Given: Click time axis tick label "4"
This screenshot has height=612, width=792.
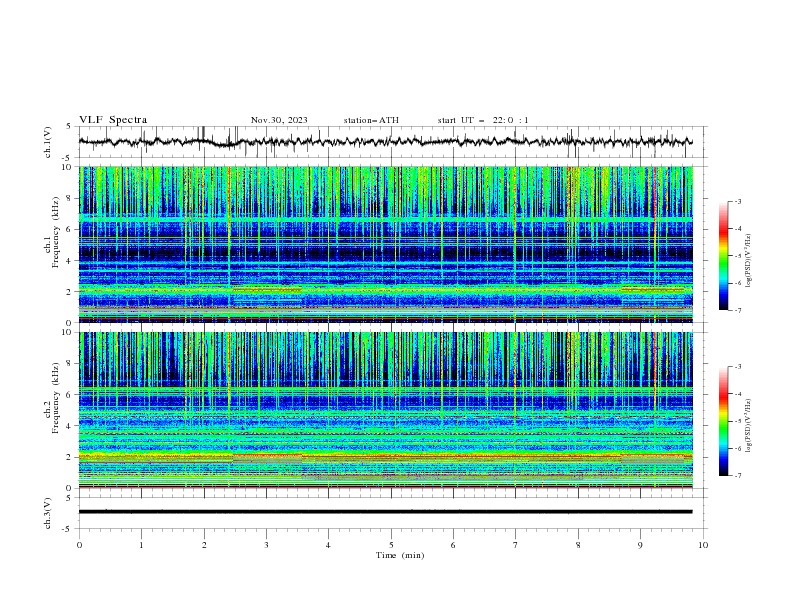Looking at the screenshot, I should click(328, 545).
